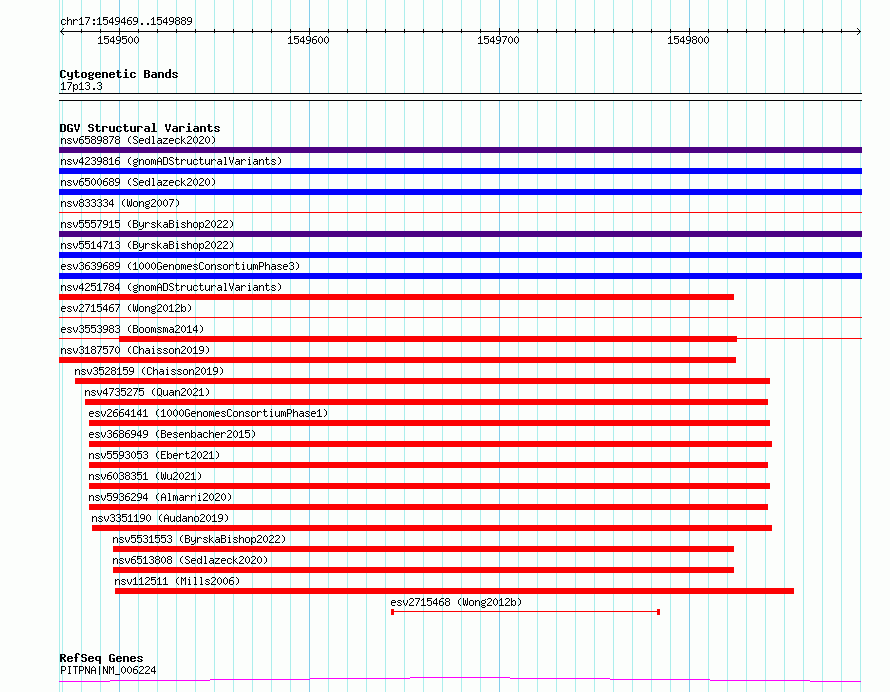The height and width of the screenshot is (692, 890).
Task: Click the red bar under nsv3528159
Action: (x=422, y=381)
